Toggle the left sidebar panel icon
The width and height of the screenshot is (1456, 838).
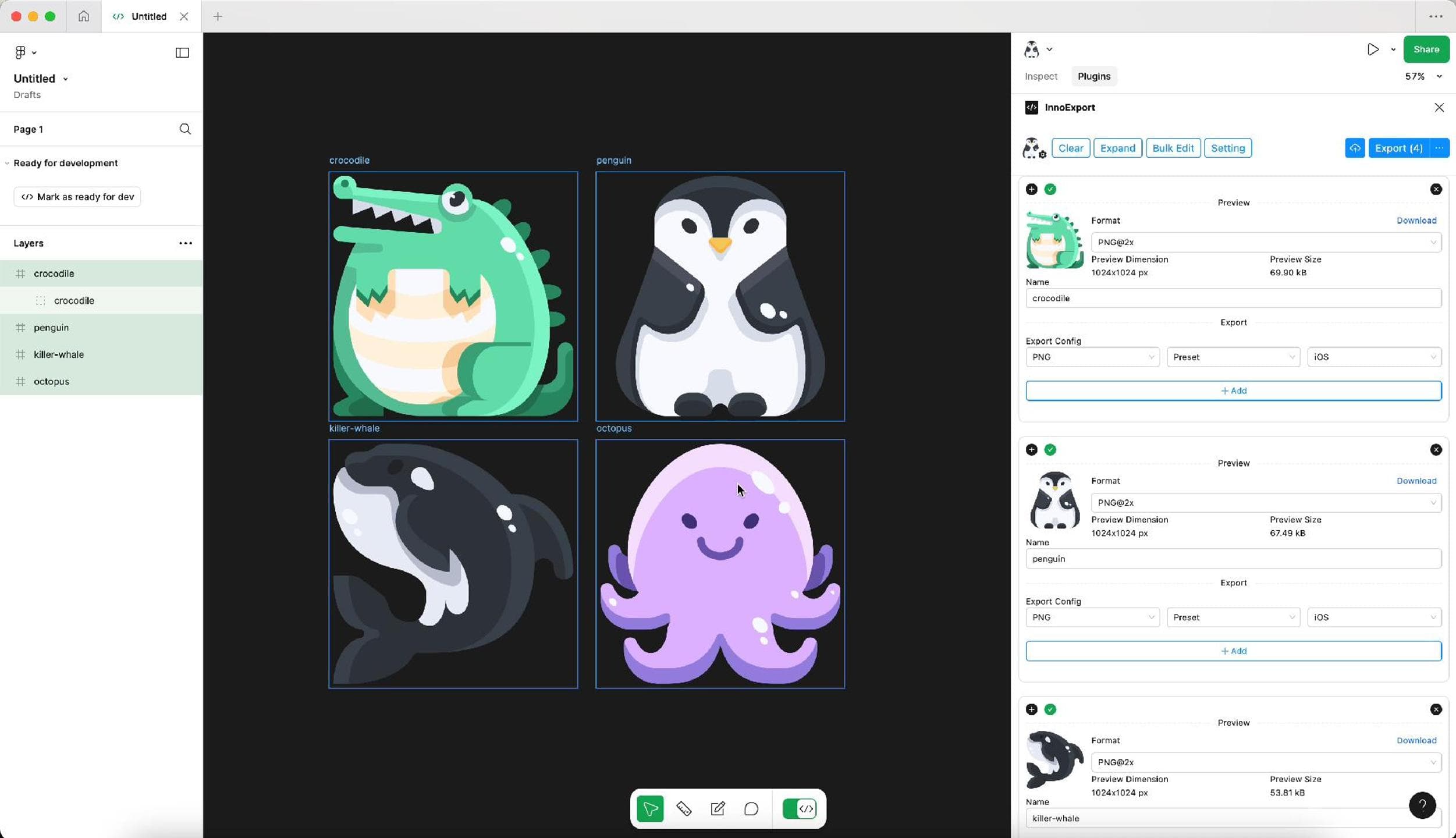pos(182,53)
